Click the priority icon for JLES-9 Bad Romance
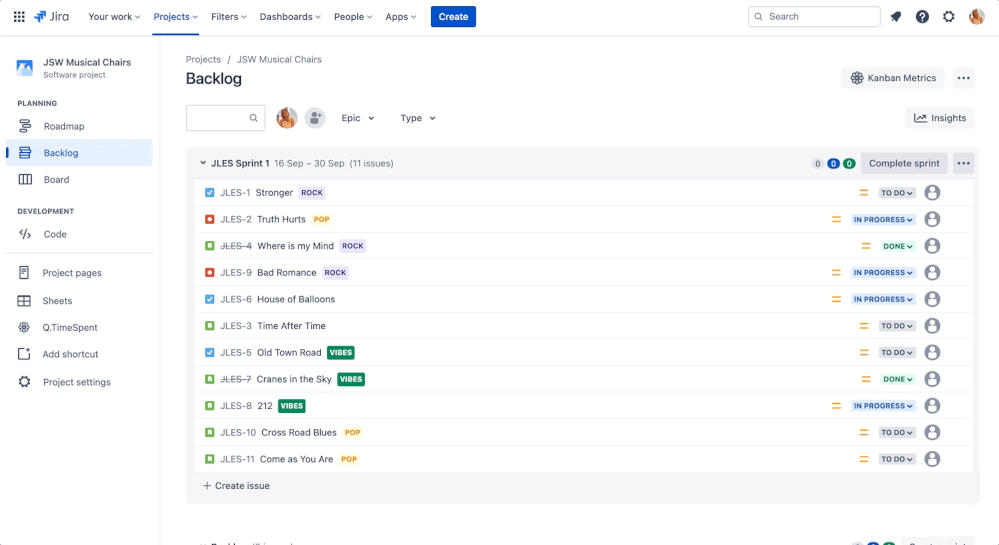 [x=837, y=273]
